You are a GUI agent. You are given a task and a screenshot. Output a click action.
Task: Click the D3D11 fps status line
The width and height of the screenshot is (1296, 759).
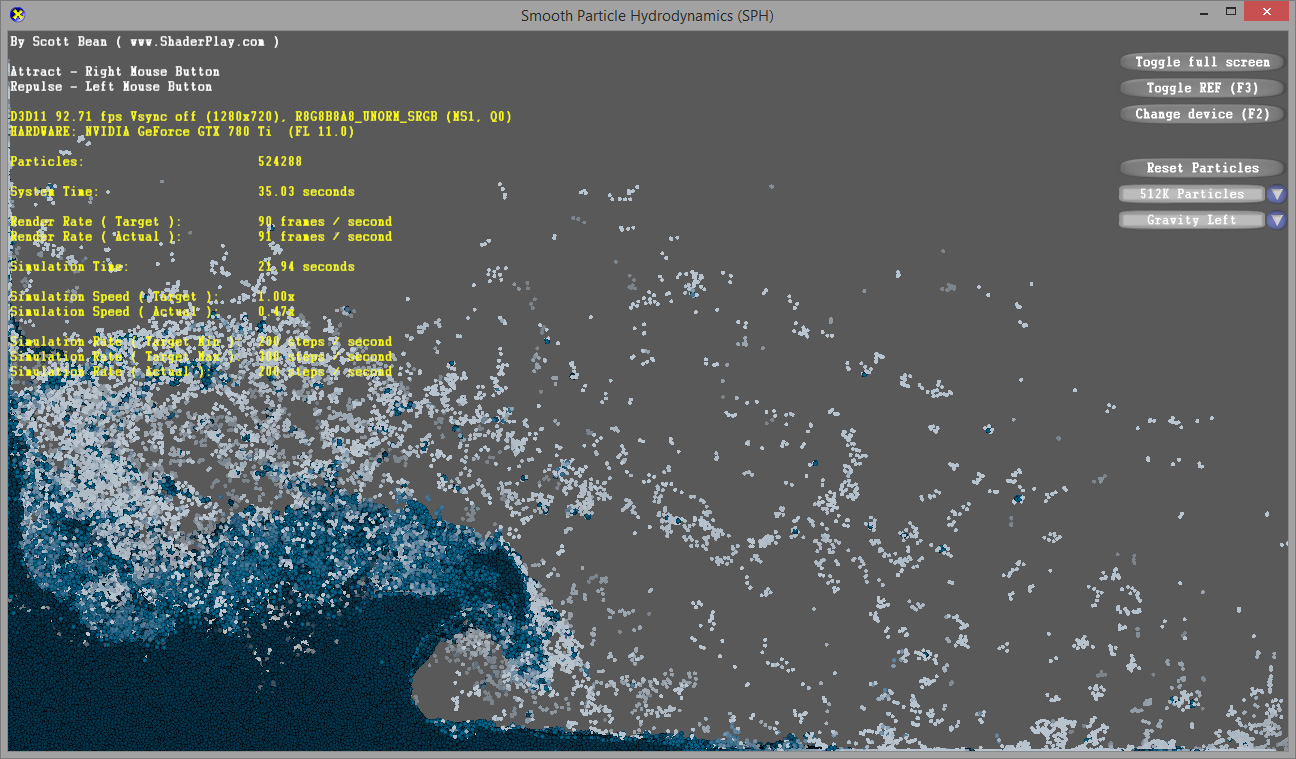260,117
